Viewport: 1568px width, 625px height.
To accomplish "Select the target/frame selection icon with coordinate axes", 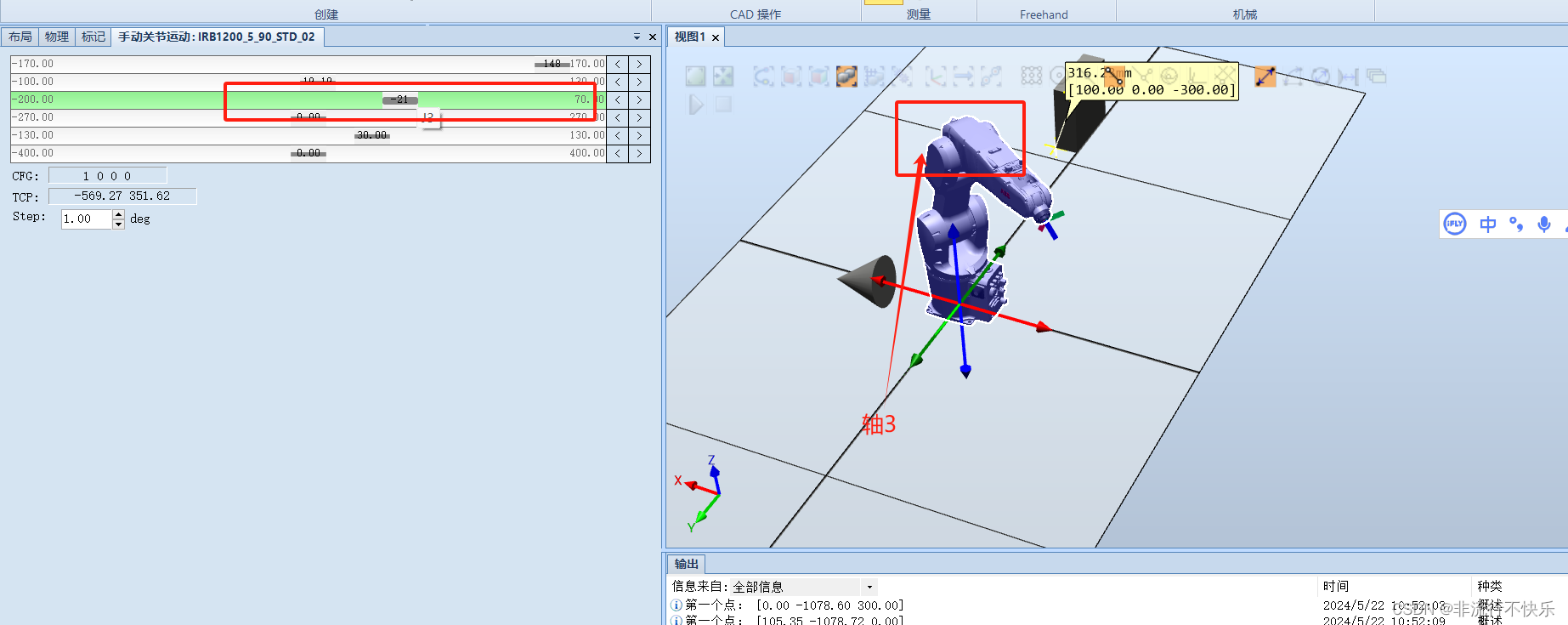I will click(935, 77).
